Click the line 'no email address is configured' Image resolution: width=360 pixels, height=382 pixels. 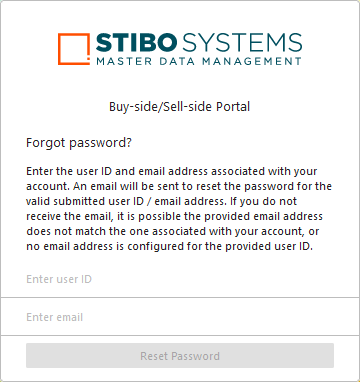coord(170,246)
